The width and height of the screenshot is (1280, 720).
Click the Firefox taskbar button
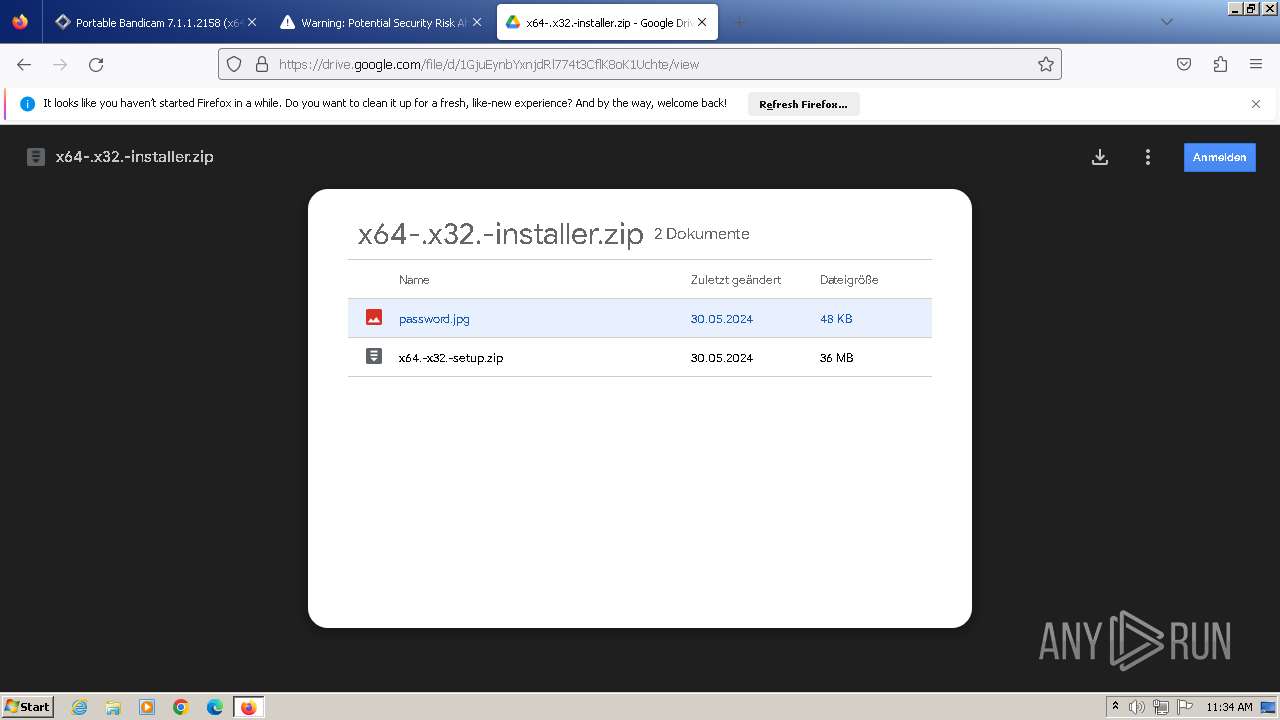248,707
